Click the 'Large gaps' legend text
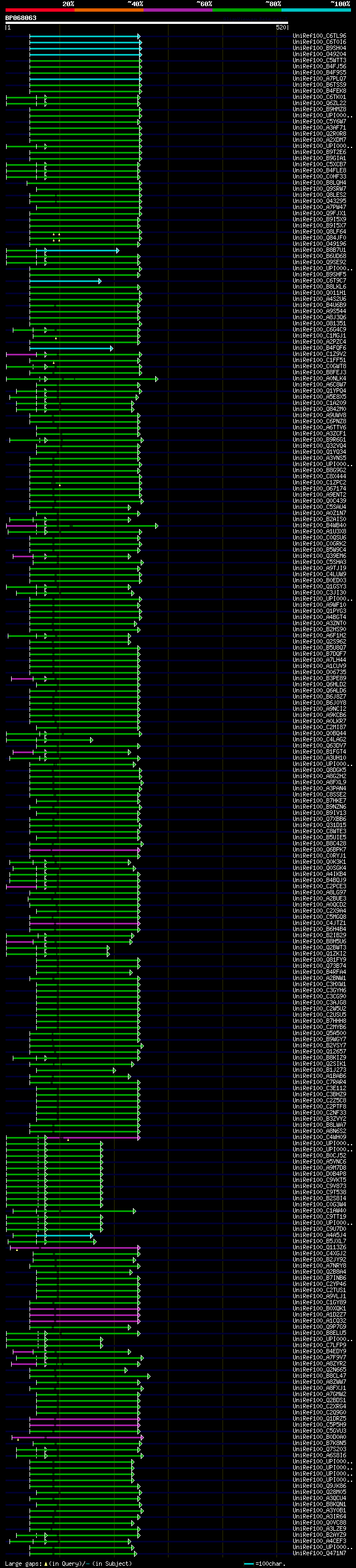The image size is (356, 1568). 24,1564
